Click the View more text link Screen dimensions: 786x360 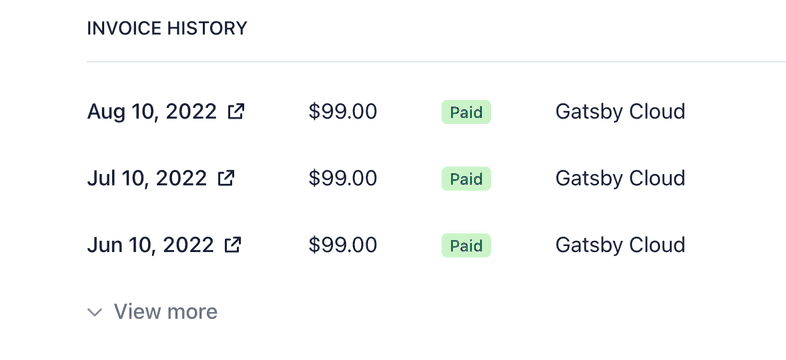165,311
